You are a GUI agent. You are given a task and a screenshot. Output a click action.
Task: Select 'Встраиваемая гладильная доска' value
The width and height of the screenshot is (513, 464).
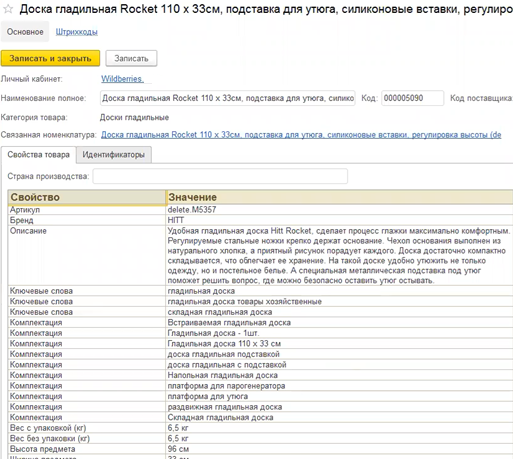(x=339, y=322)
